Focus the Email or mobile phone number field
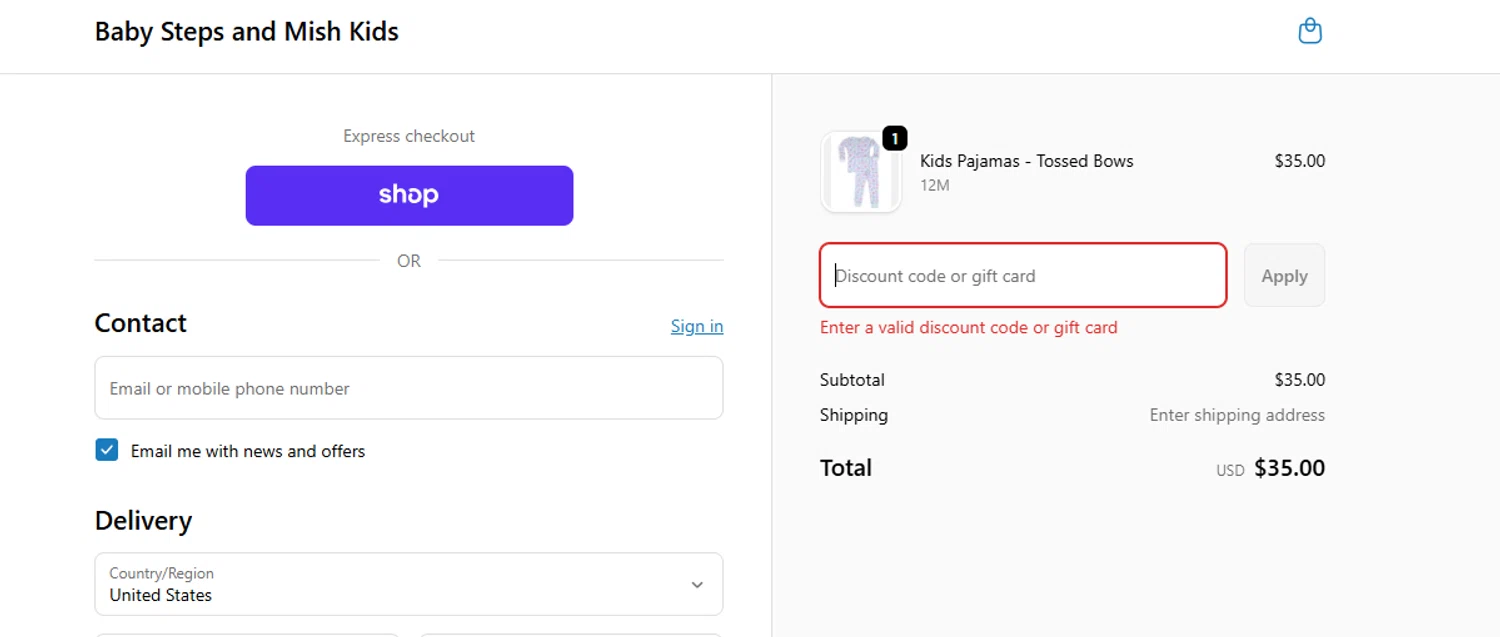The image size is (1500, 637). click(x=409, y=388)
